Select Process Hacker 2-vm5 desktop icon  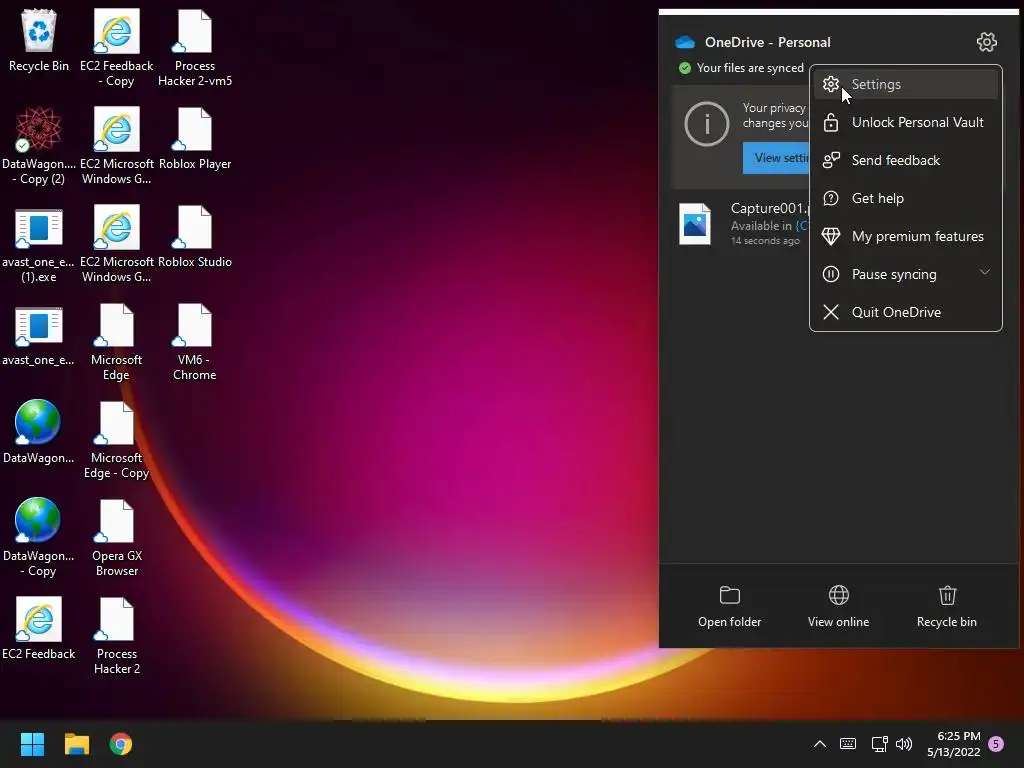195,48
